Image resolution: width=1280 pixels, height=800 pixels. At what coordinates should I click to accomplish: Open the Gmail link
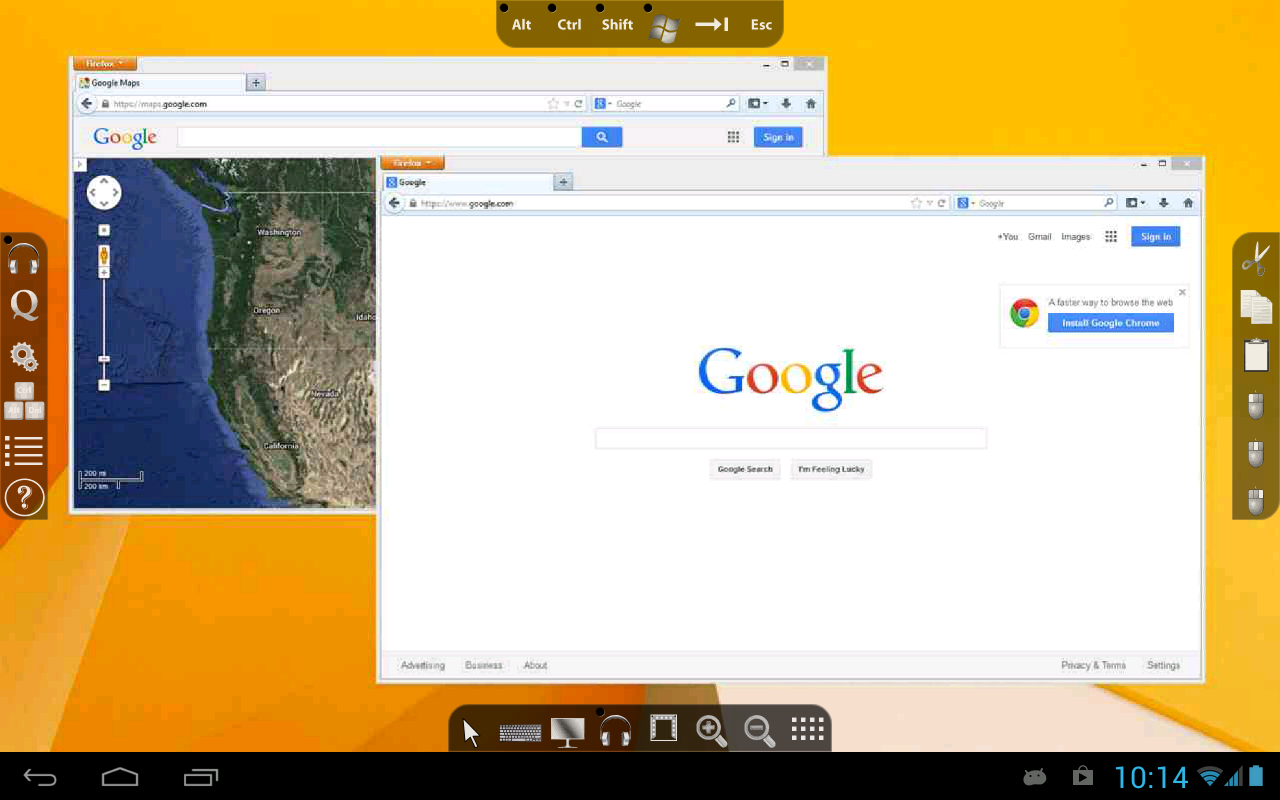coord(1040,237)
